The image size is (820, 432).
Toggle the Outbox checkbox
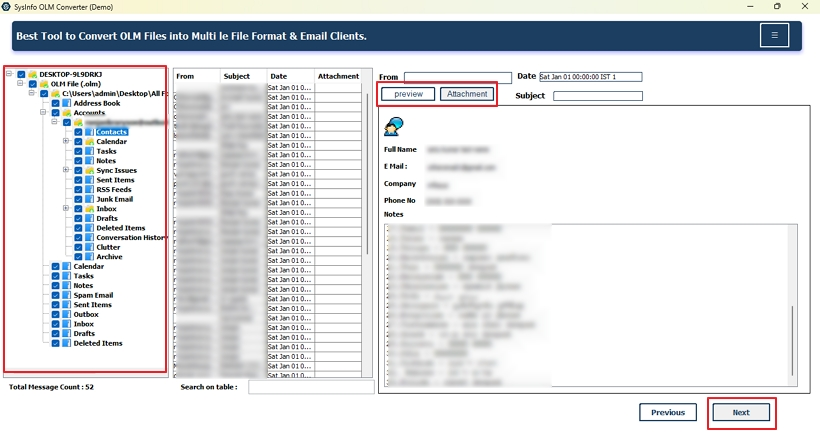coord(55,314)
